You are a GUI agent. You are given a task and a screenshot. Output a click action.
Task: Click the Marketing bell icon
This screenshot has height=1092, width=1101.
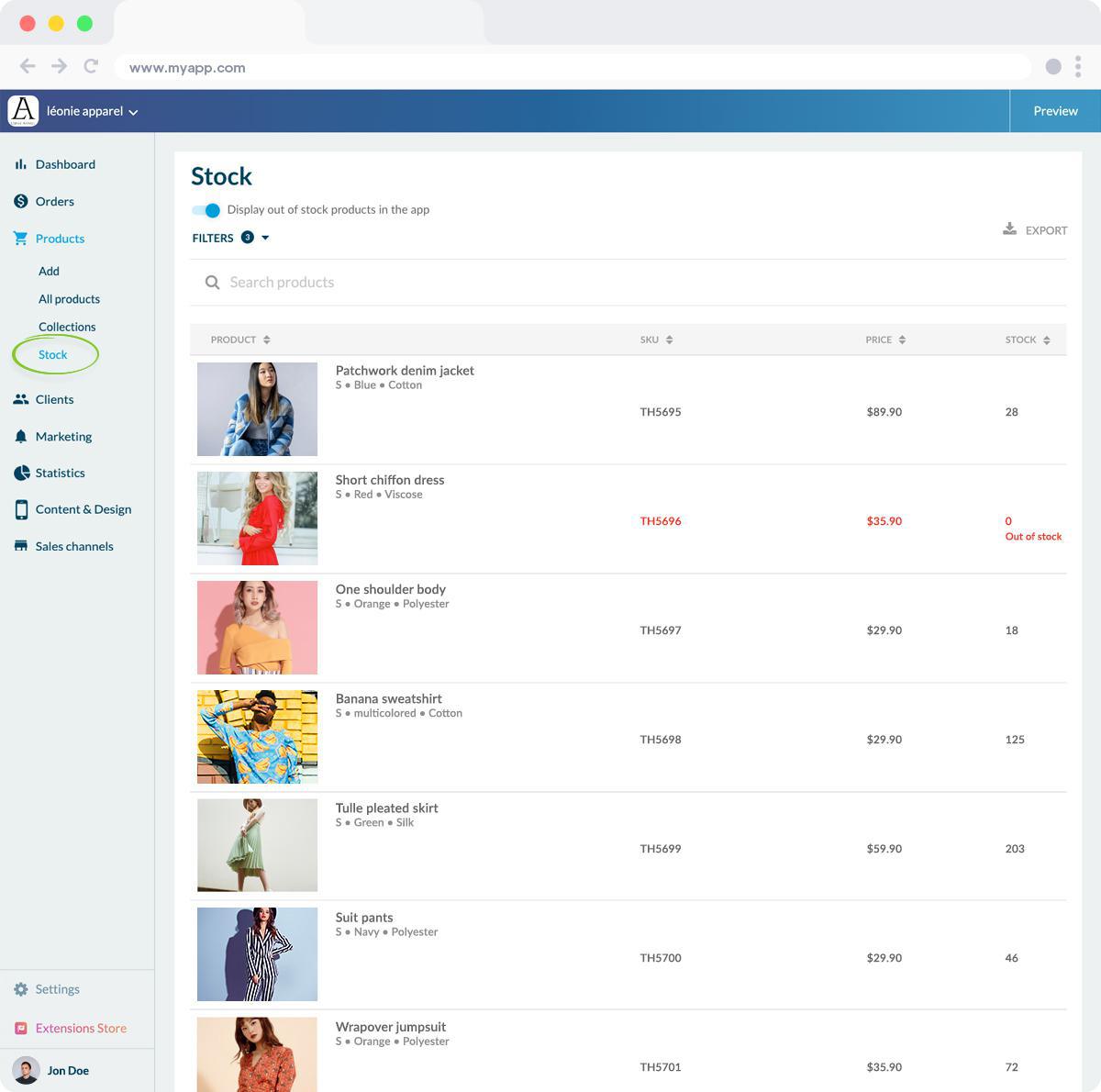[20, 437]
